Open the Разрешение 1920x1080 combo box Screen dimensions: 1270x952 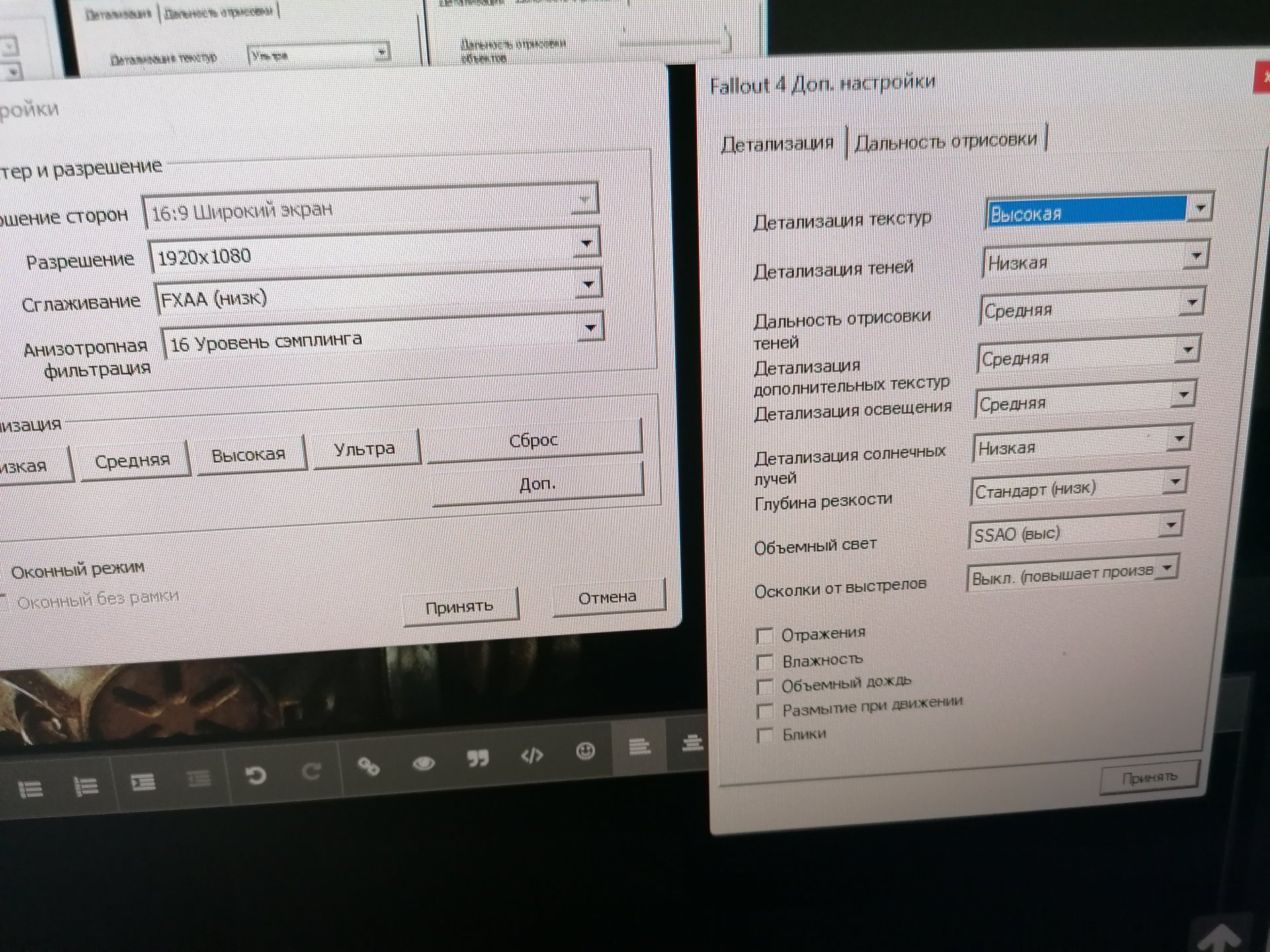click(x=586, y=244)
